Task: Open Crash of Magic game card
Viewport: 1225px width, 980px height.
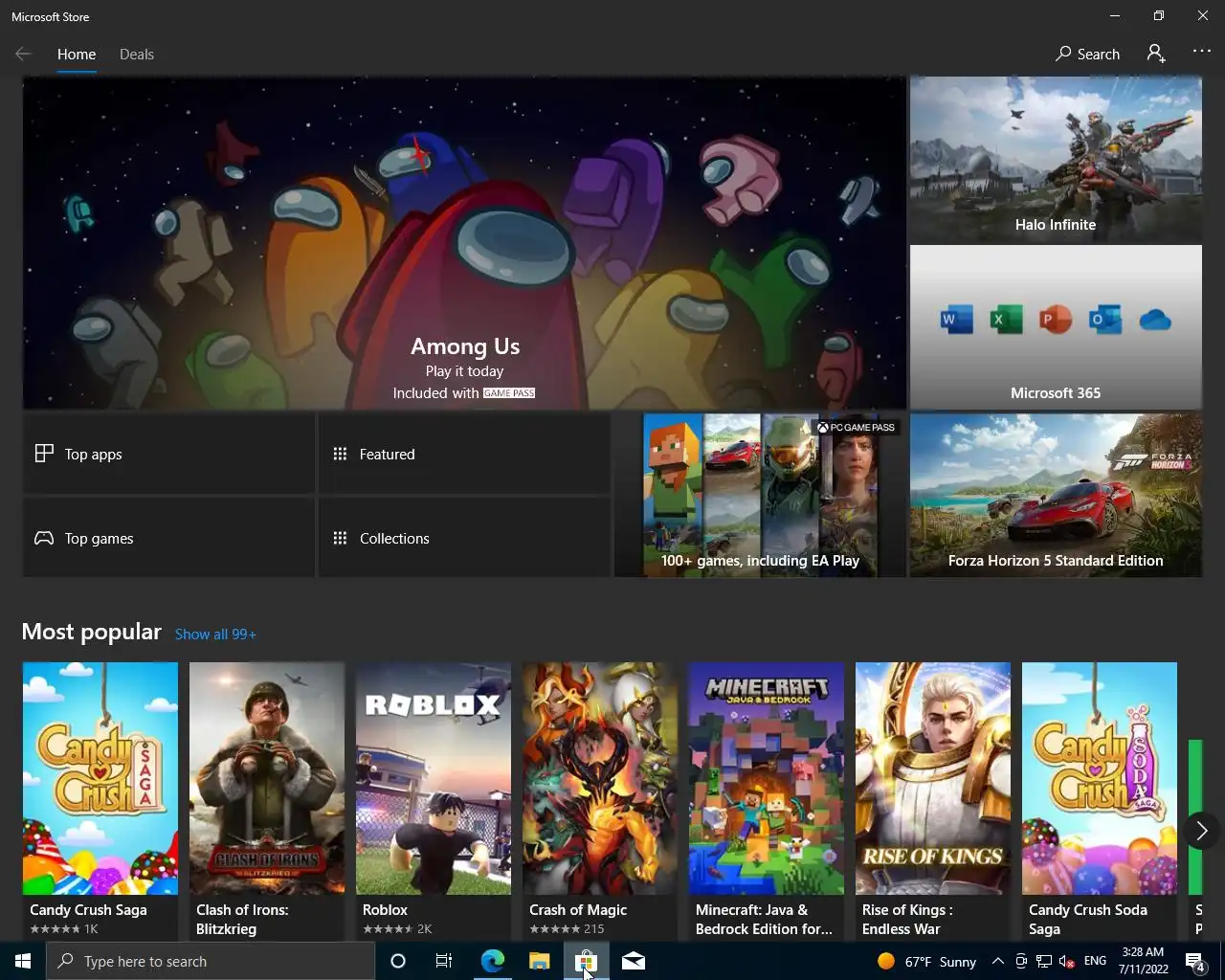Action: [x=600, y=800]
